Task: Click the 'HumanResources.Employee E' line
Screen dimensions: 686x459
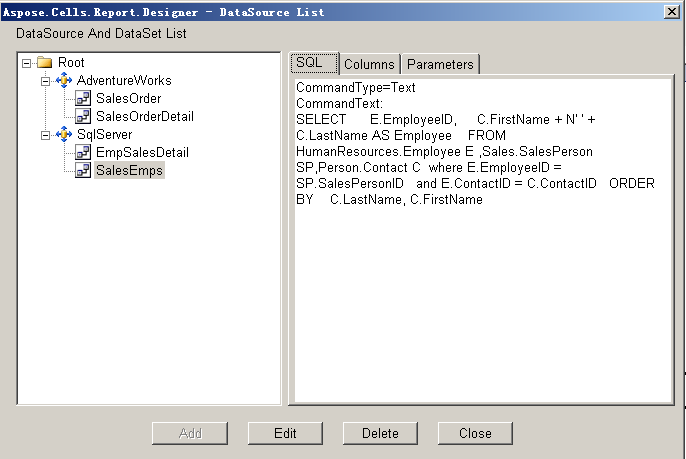Action: pos(444,151)
